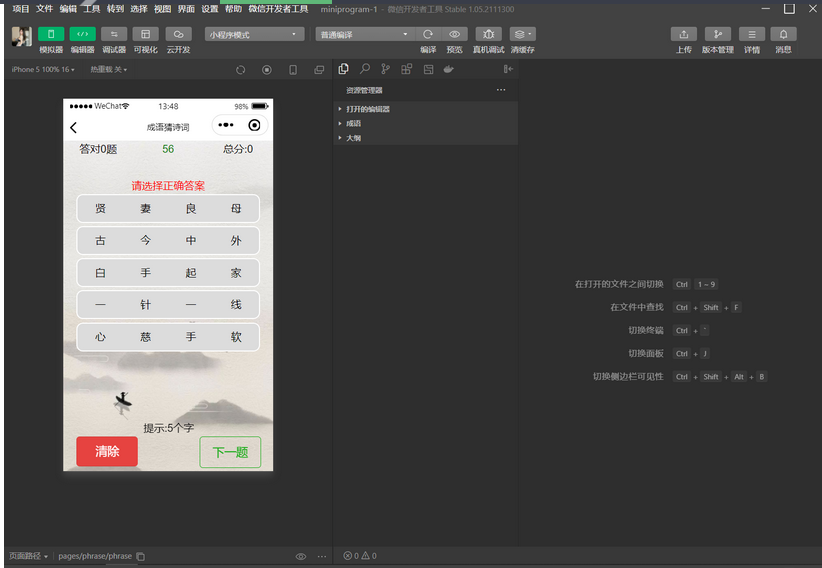Toggle the debugger panel button
Image resolution: width=822 pixels, height=568 pixels.
(114, 34)
